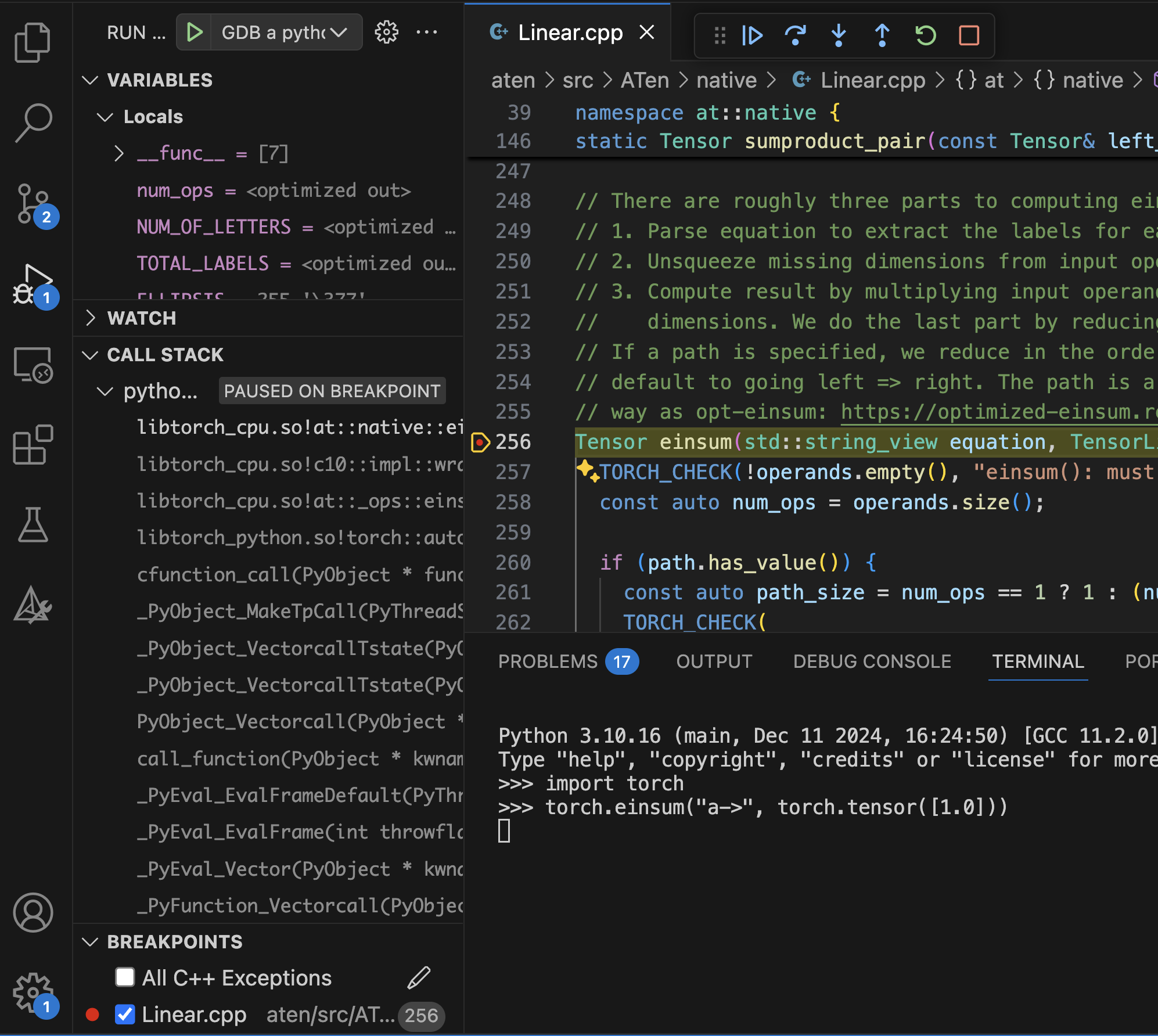Image resolution: width=1158 pixels, height=1036 pixels.
Task: Open Source Control view in activity bar
Action: (x=33, y=204)
